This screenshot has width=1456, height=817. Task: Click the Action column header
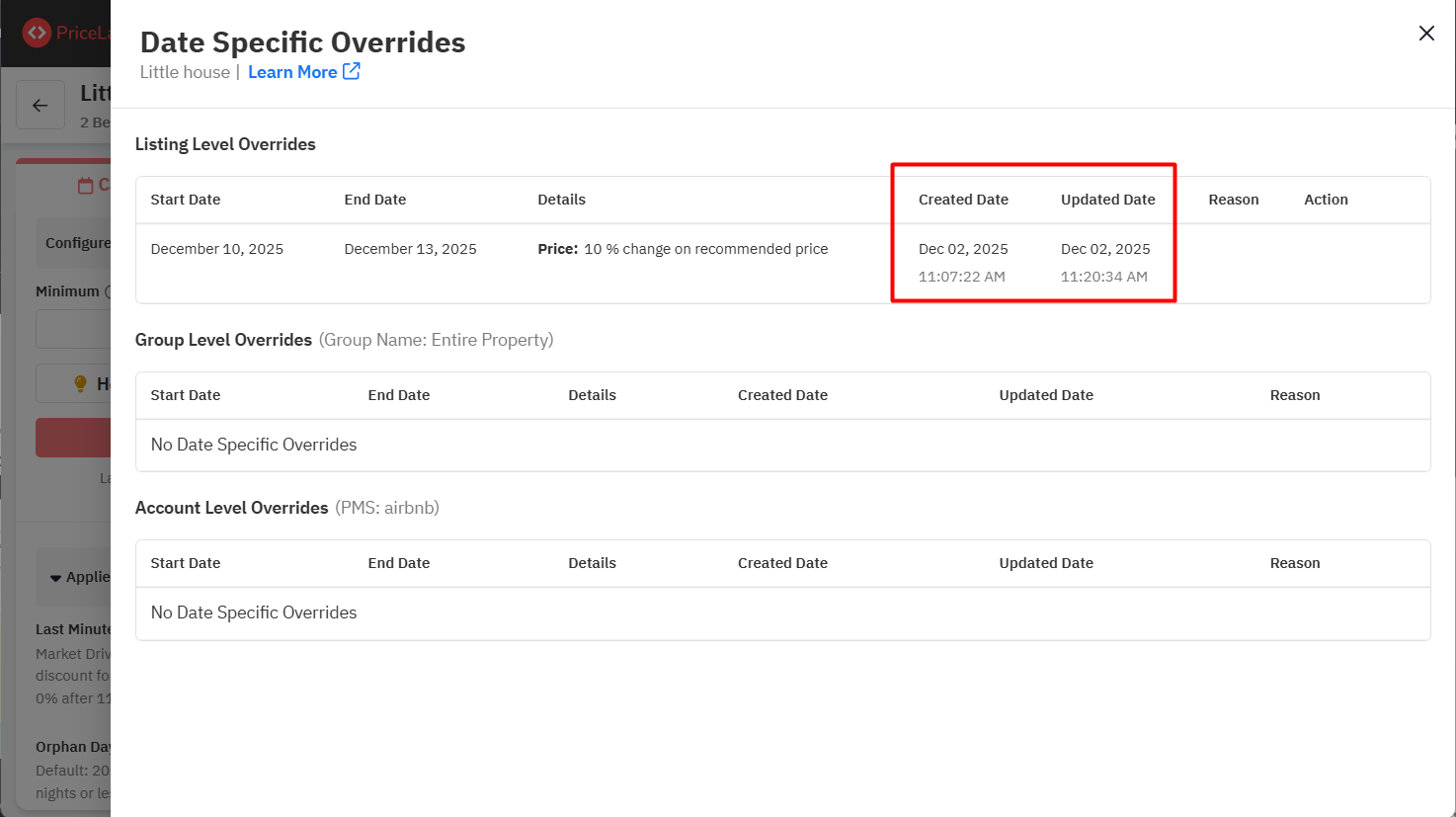tap(1326, 200)
